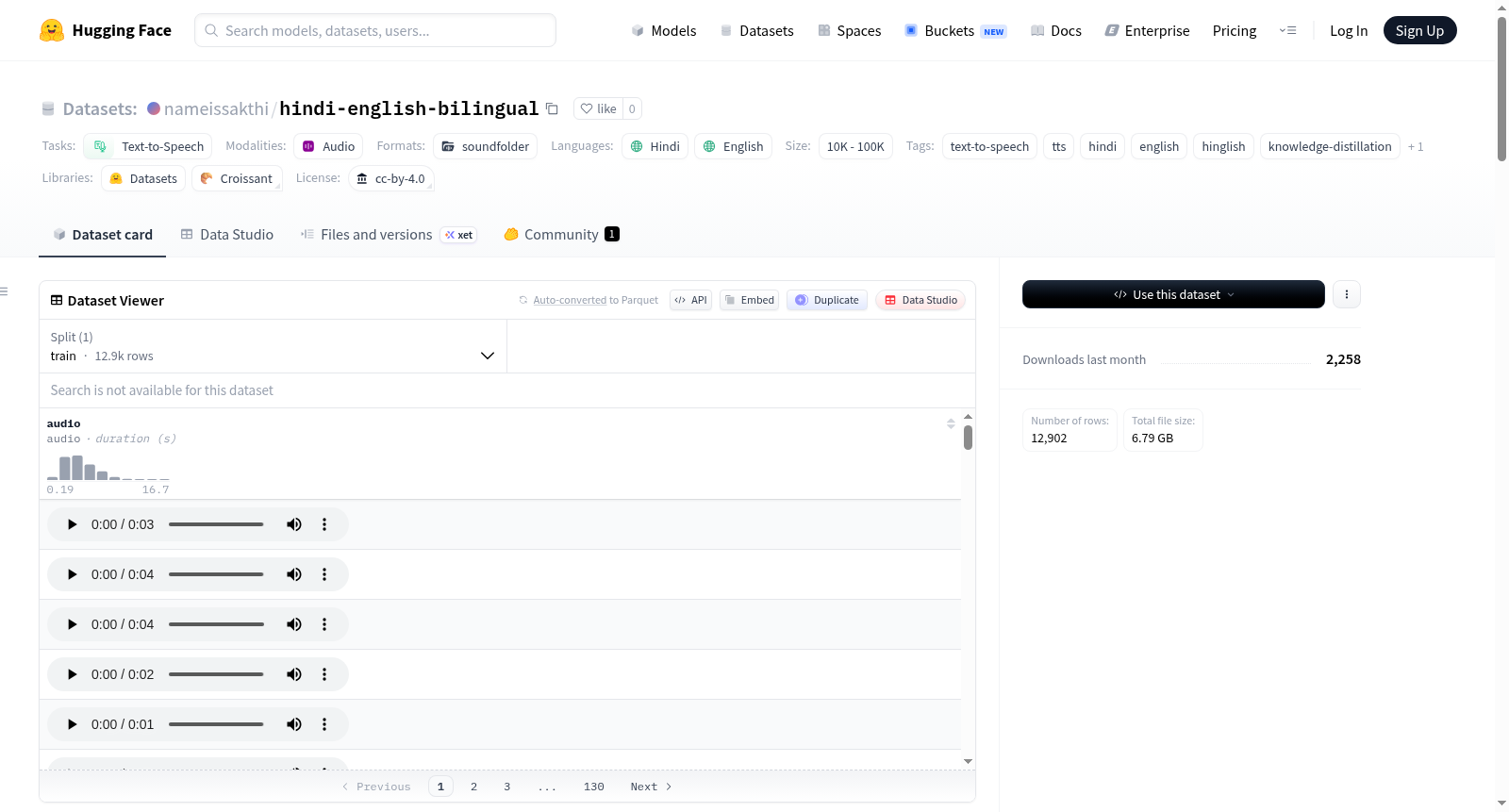Like the dataset with heart button
1509x812 pixels.
tap(598, 108)
